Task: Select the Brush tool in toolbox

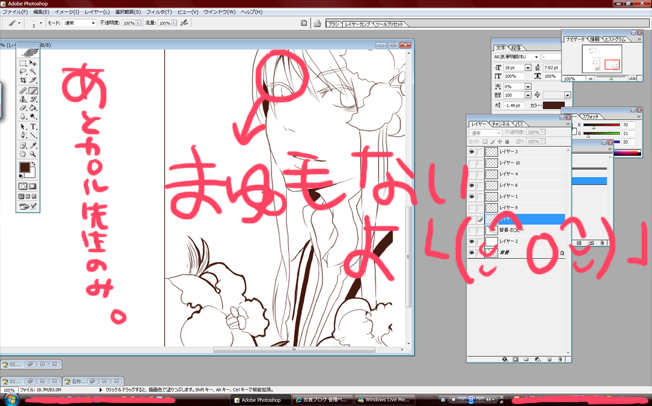Action: [x=33, y=91]
